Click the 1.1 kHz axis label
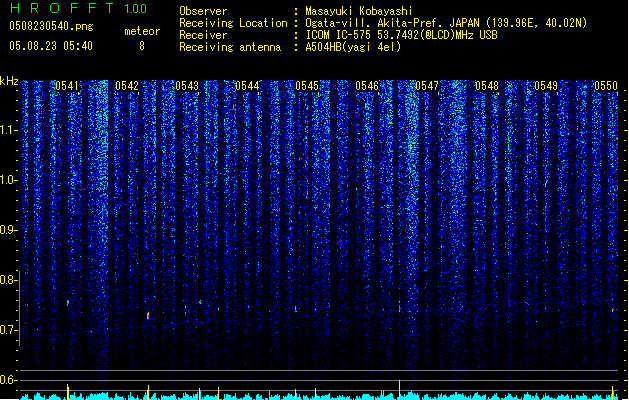The image size is (629, 400). [x=8, y=130]
